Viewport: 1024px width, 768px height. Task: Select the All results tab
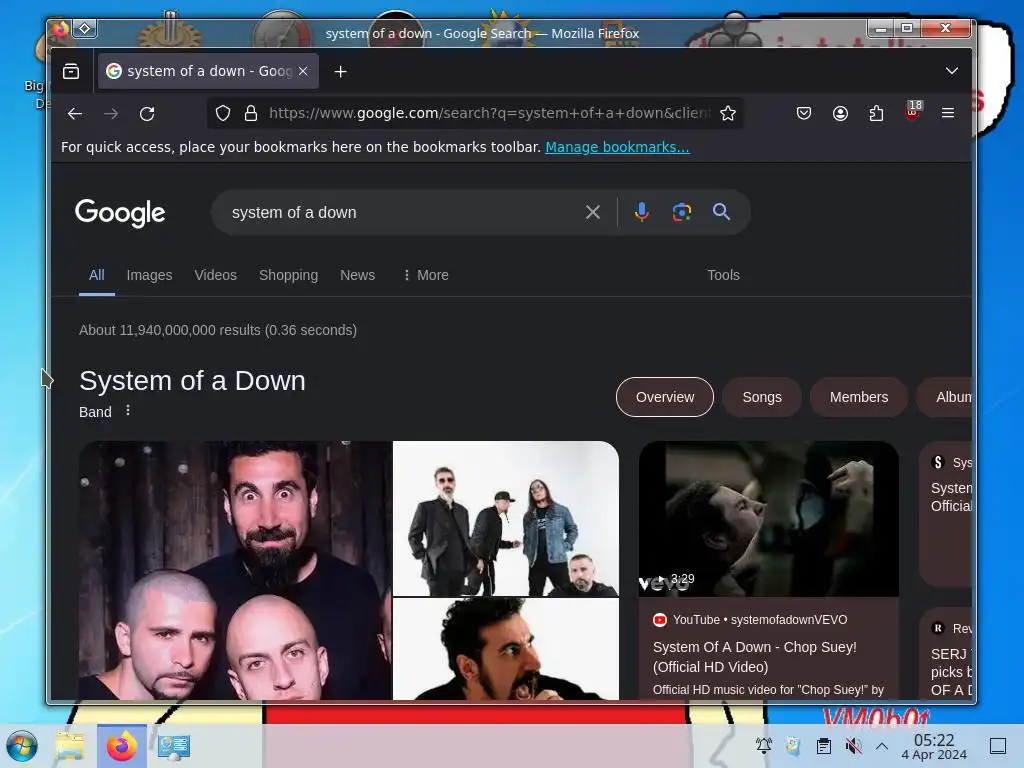tap(97, 275)
